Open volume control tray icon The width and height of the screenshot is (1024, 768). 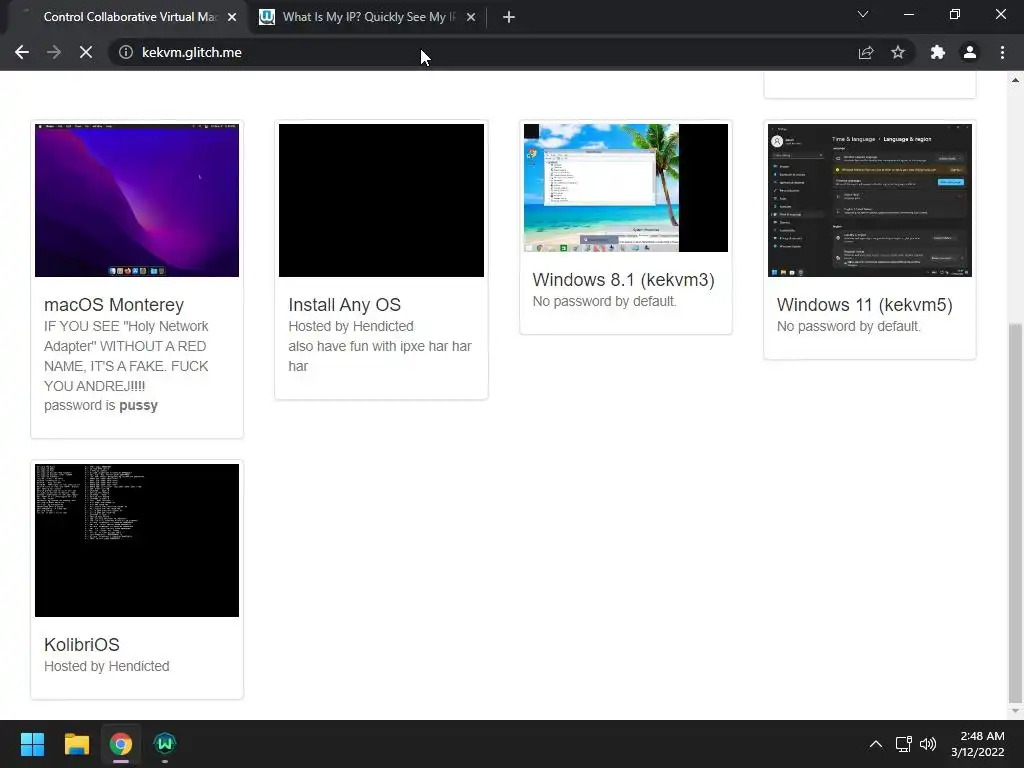click(x=927, y=744)
